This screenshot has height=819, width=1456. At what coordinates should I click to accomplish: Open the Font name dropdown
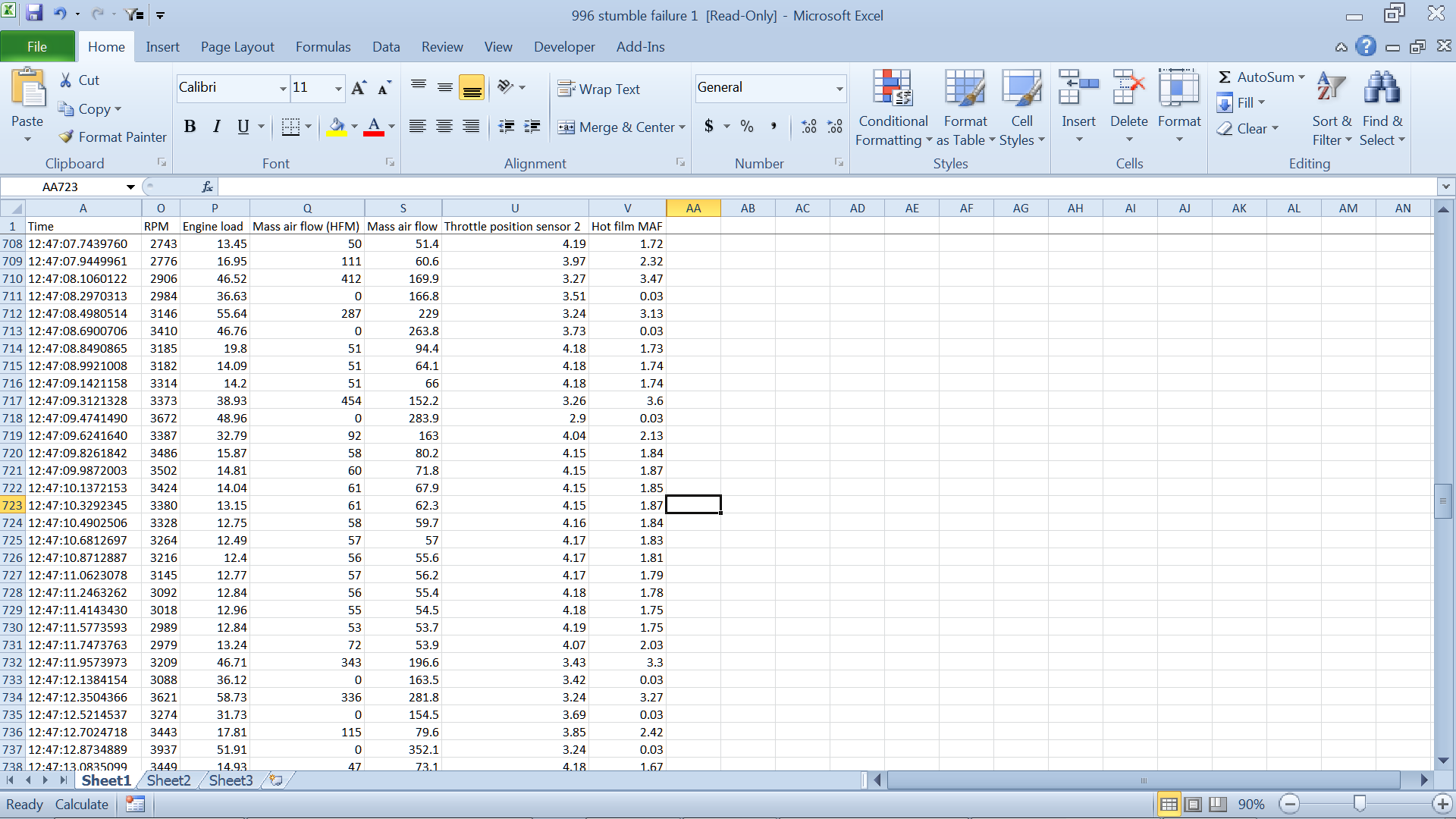click(281, 87)
